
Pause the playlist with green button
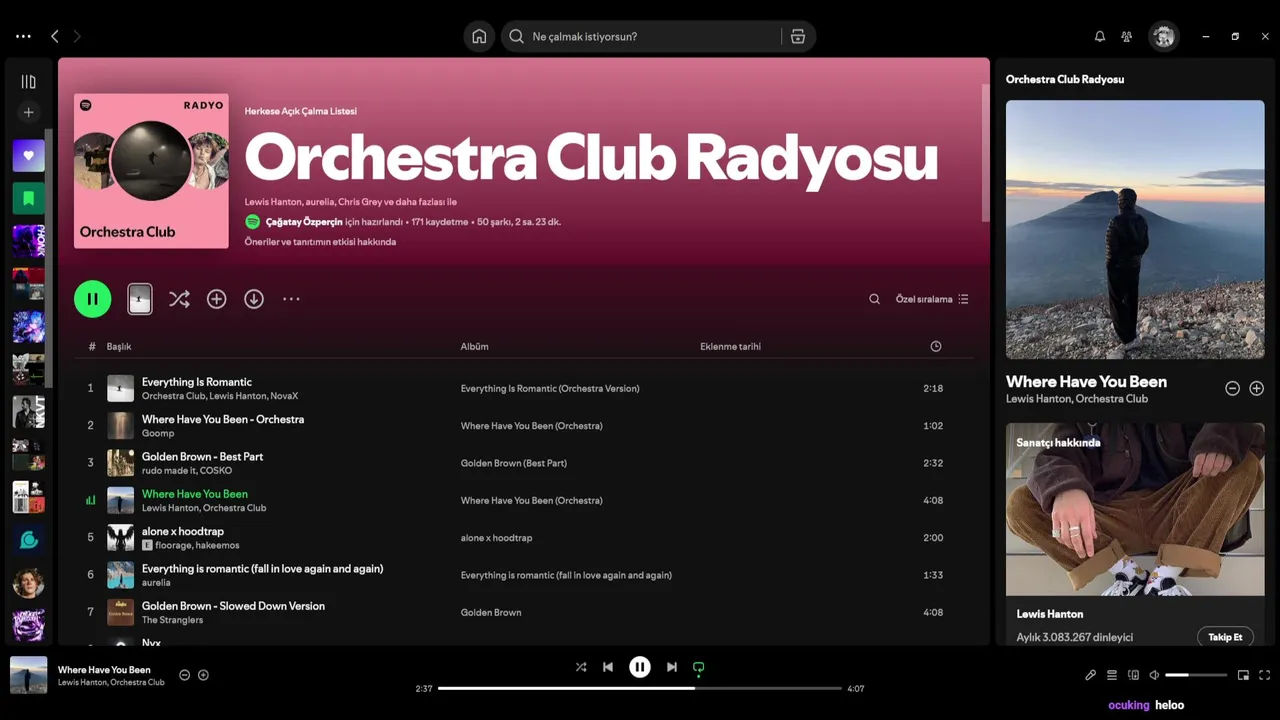click(x=92, y=299)
